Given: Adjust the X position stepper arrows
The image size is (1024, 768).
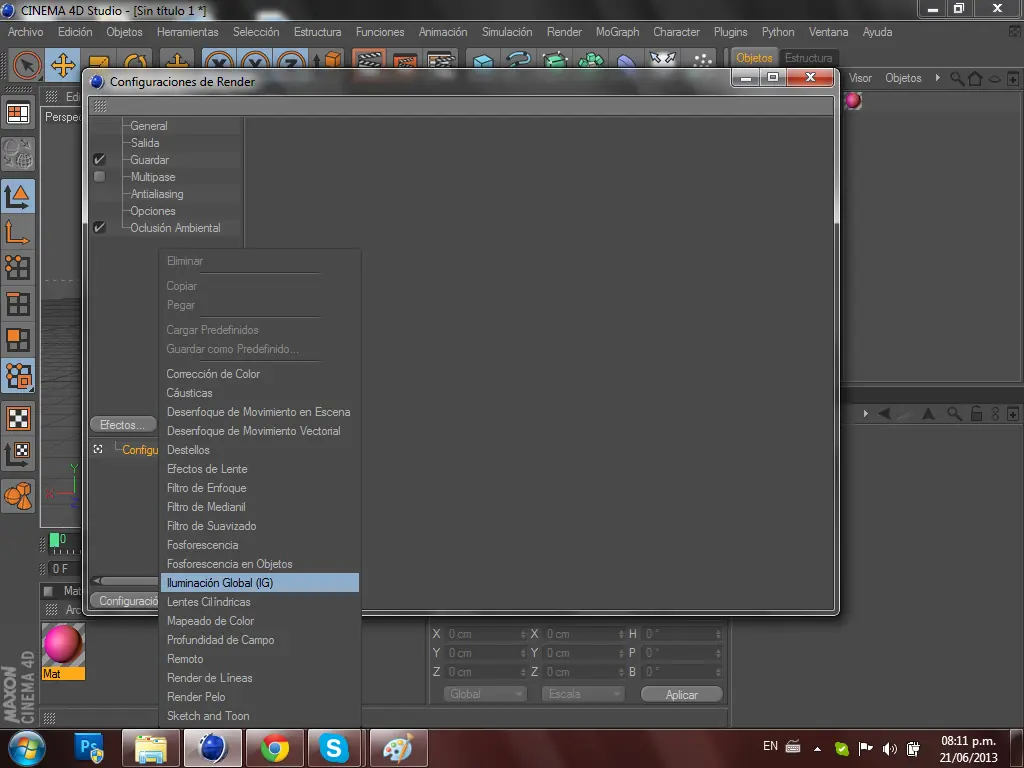Looking at the screenshot, I should pyautogui.click(x=522, y=634).
